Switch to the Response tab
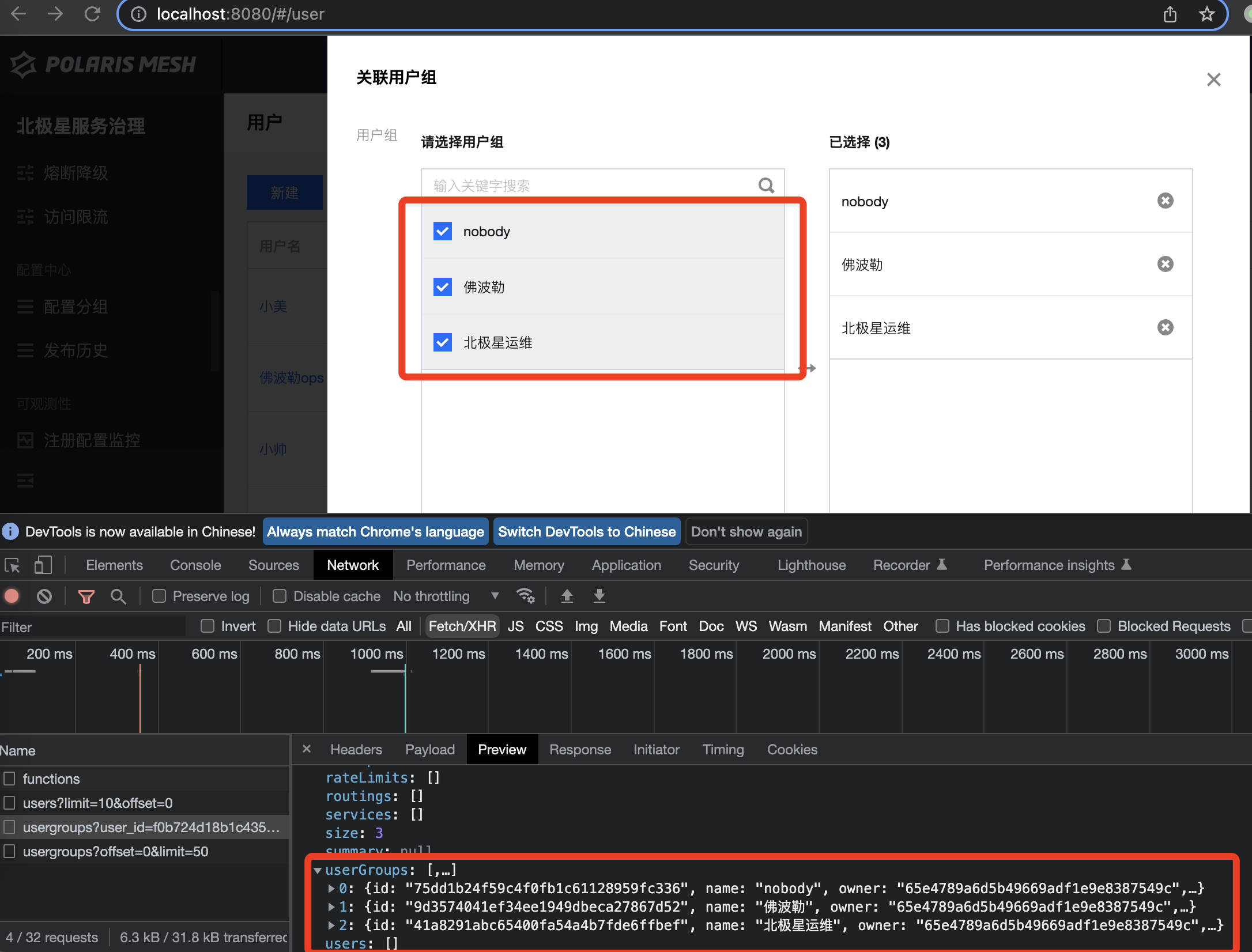The width and height of the screenshot is (1252, 952). click(580, 749)
